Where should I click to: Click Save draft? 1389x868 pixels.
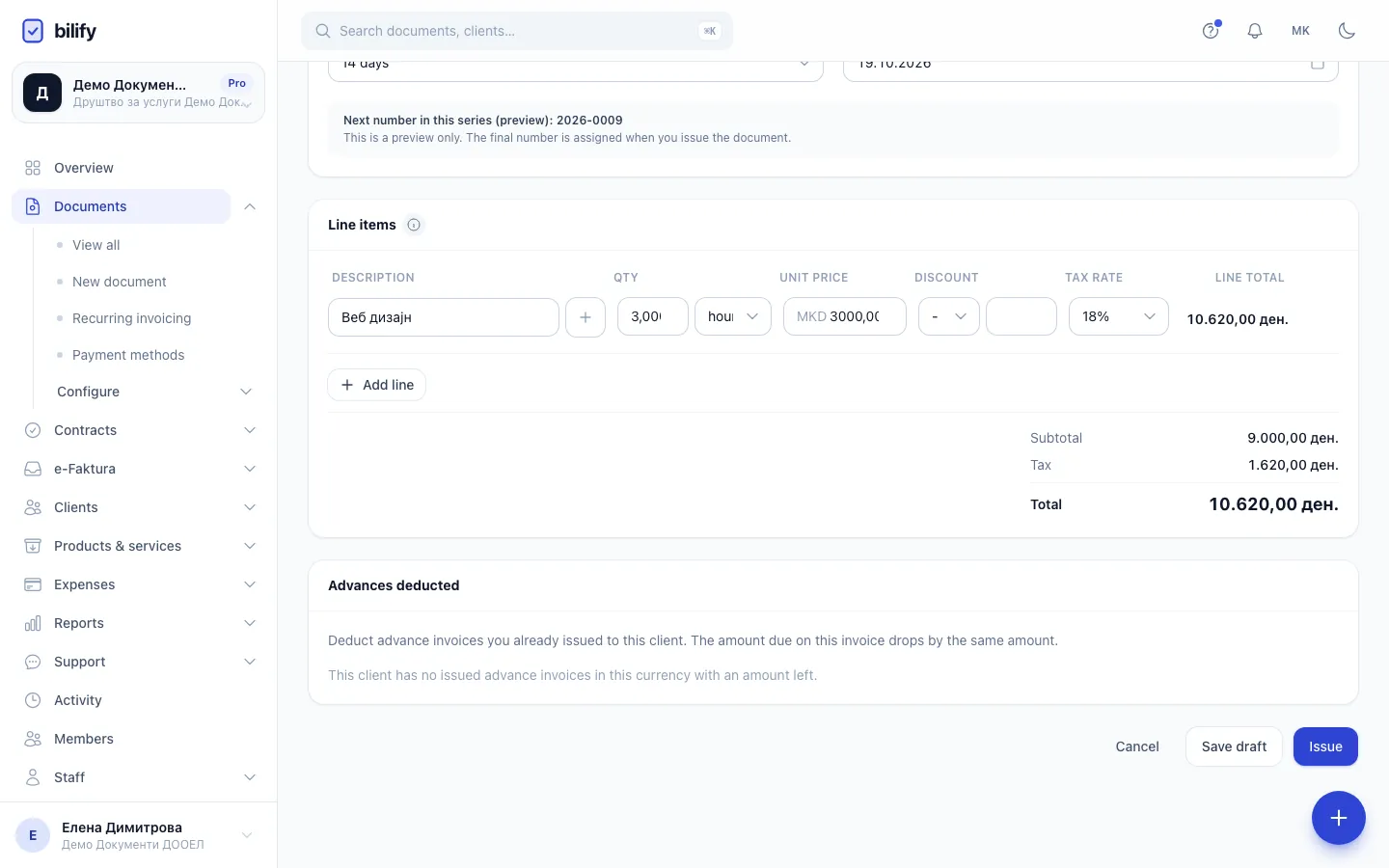click(x=1234, y=746)
